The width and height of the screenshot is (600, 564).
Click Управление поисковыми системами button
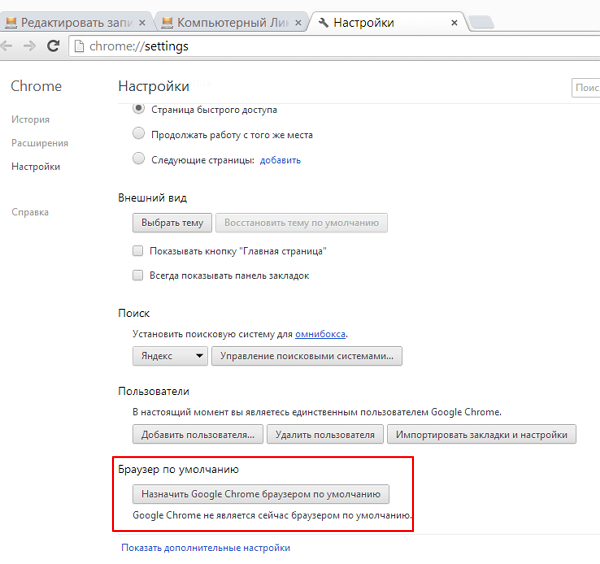point(307,356)
